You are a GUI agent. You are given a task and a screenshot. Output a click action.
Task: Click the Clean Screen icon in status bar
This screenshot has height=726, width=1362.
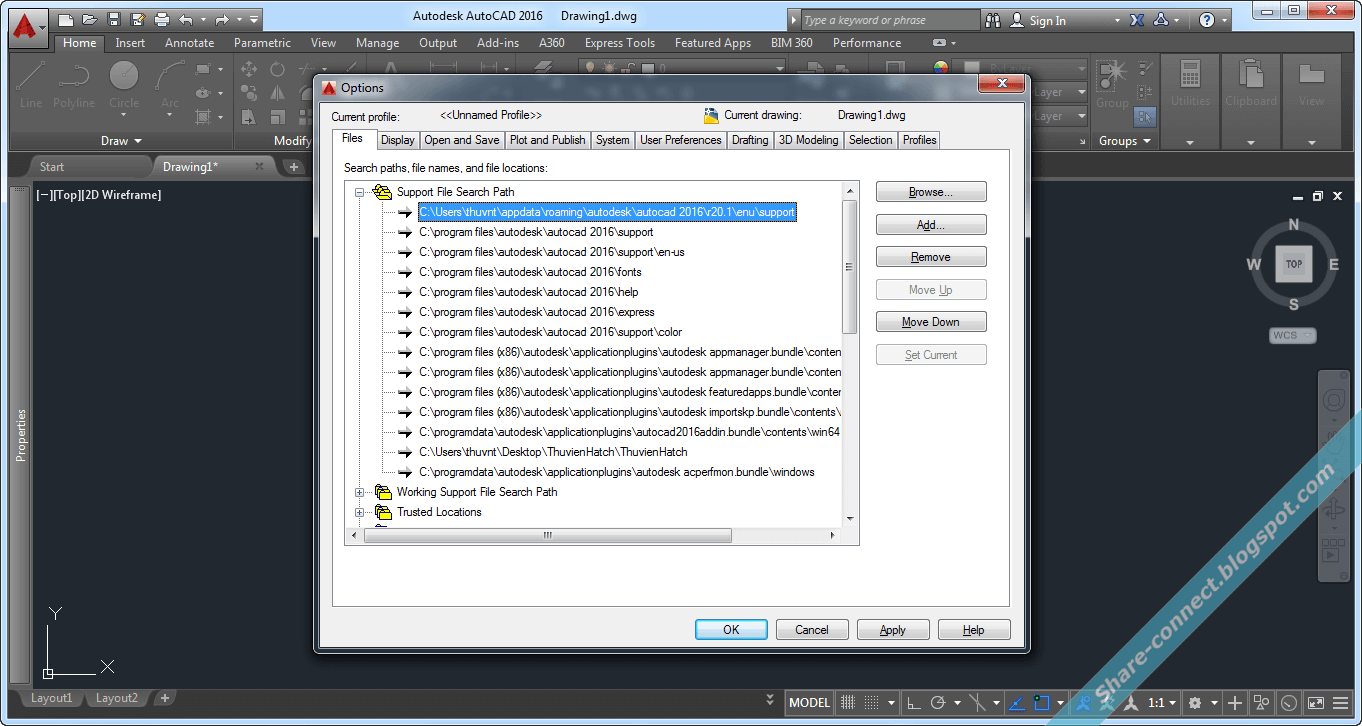tap(1316, 702)
